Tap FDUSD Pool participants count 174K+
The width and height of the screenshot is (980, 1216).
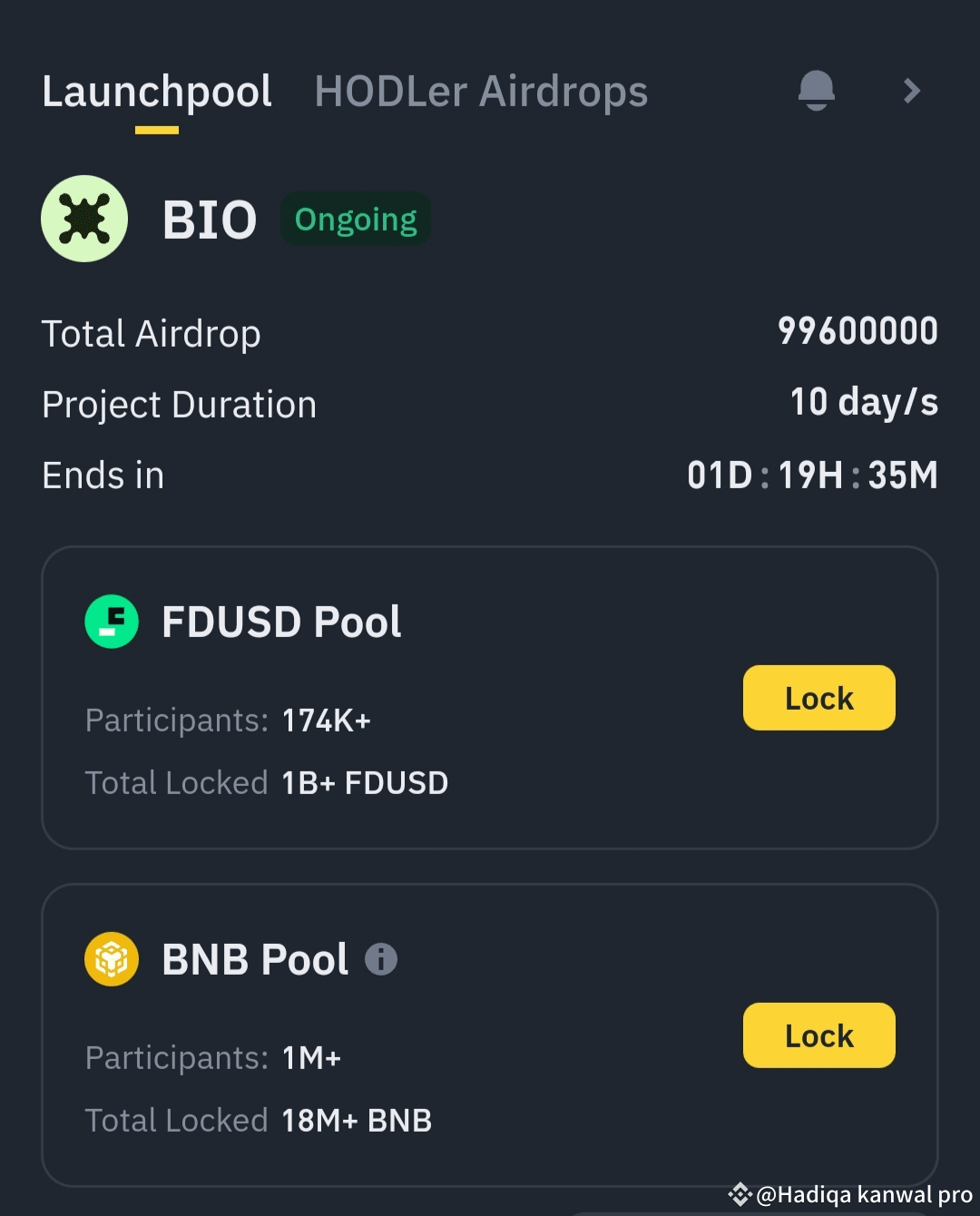tap(327, 721)
